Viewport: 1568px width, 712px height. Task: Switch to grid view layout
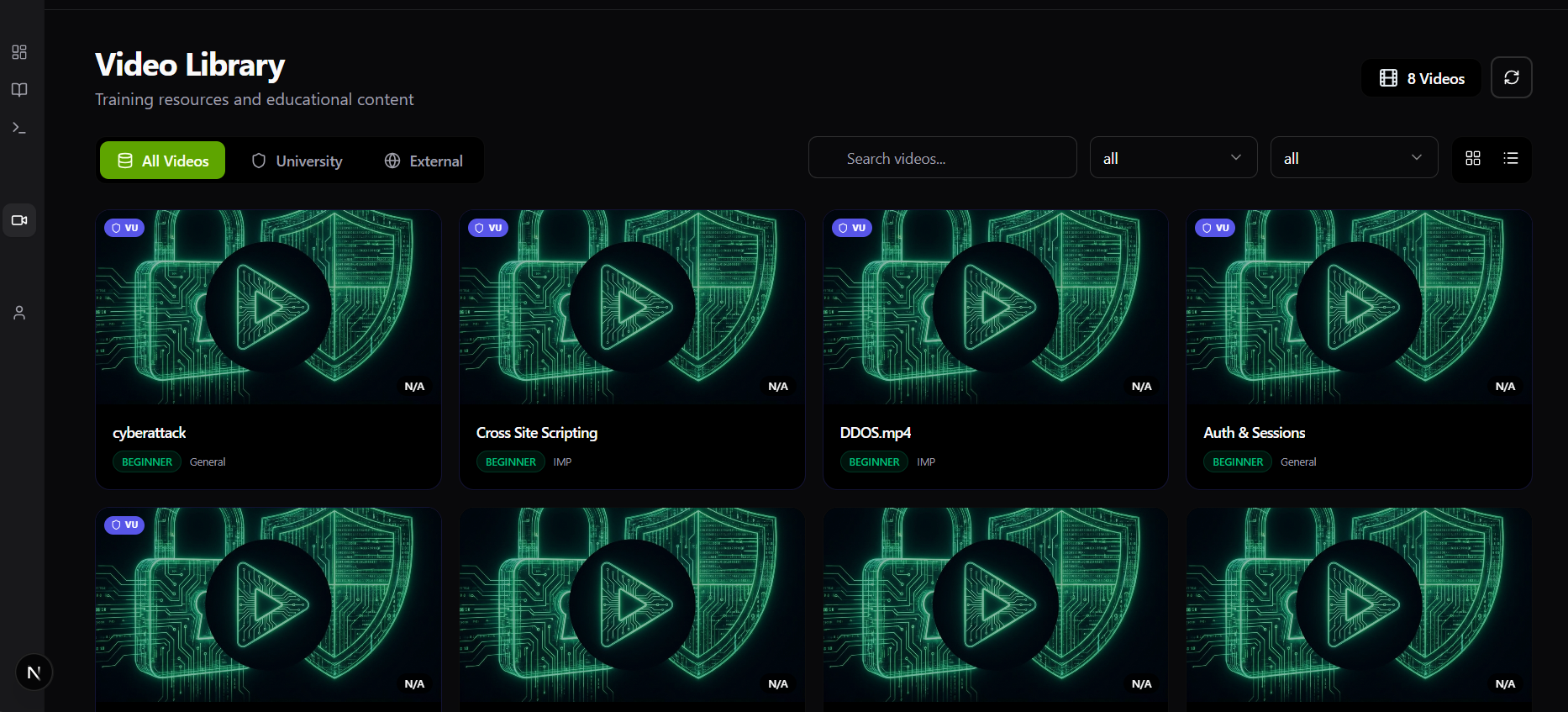[x=1472, y=158]
